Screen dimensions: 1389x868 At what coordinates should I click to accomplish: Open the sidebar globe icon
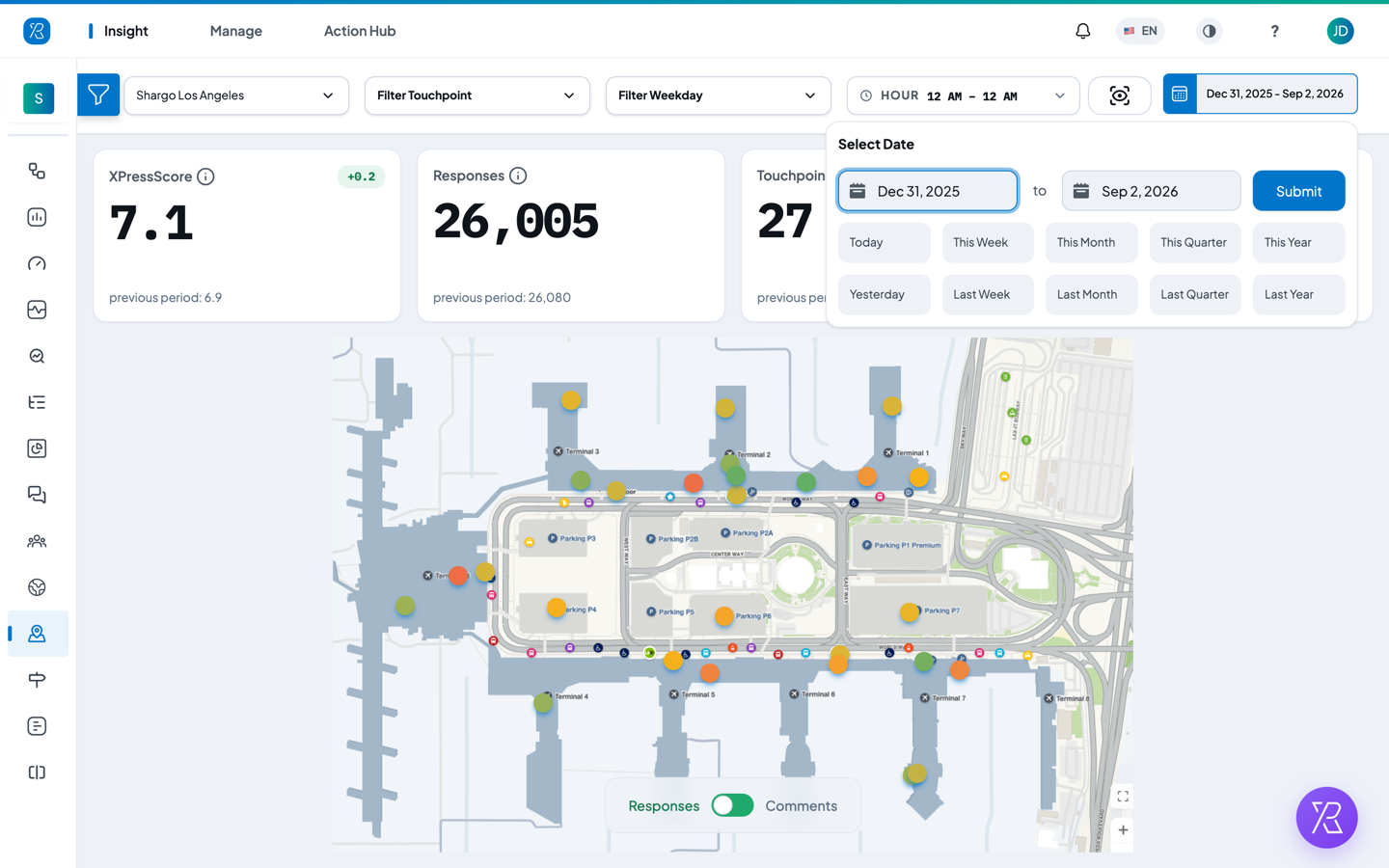37,587
